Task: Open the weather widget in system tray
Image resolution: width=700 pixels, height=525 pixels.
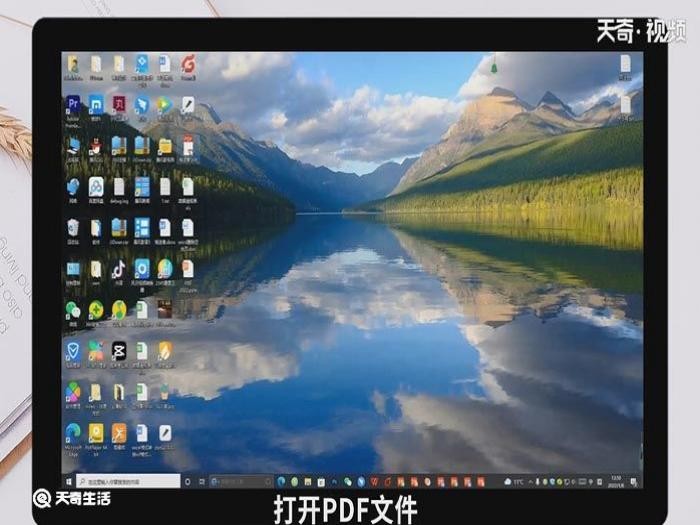Action: [513, 481]
